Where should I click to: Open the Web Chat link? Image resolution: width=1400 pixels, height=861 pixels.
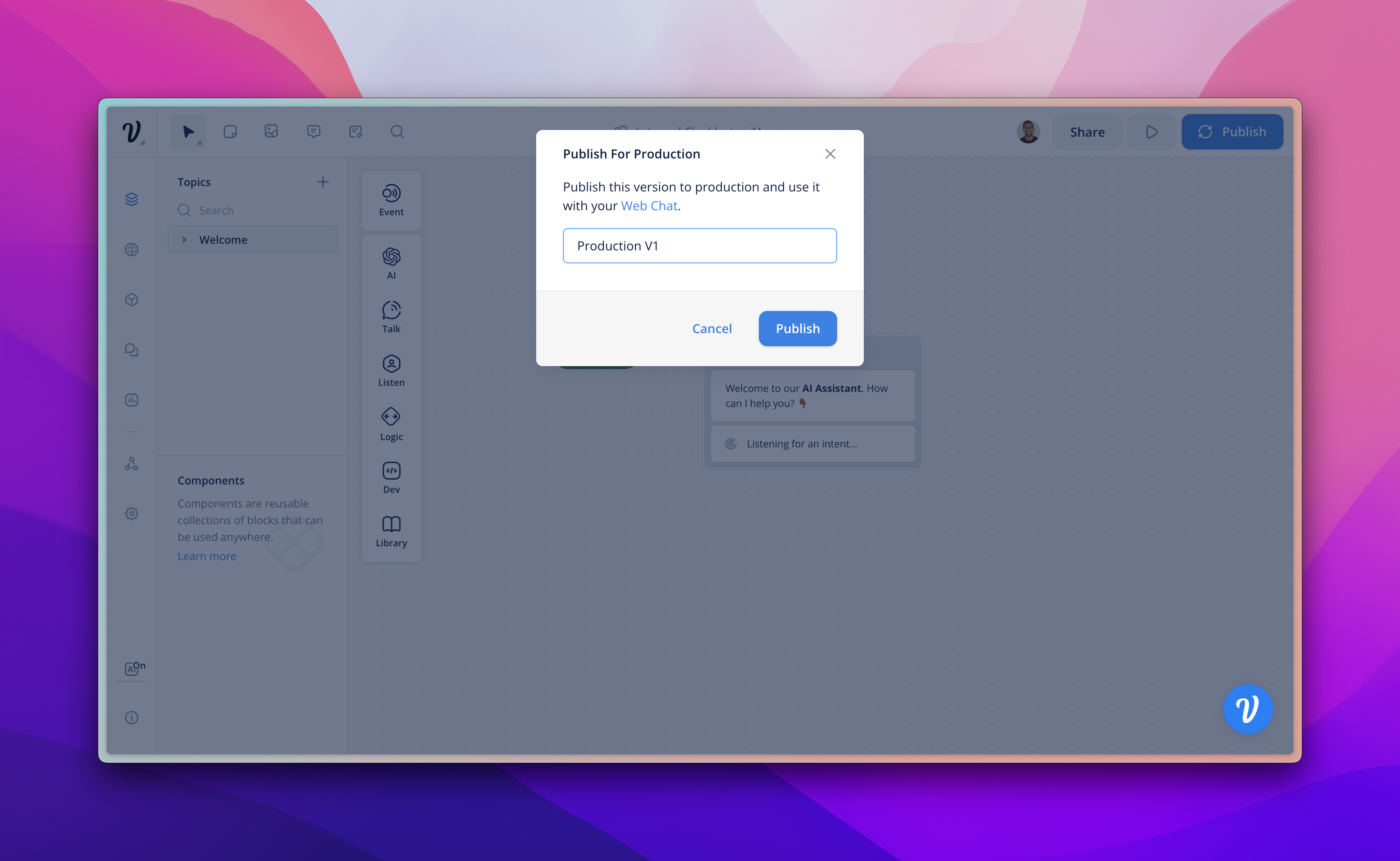pyautogui.click(x=649, y=206)
